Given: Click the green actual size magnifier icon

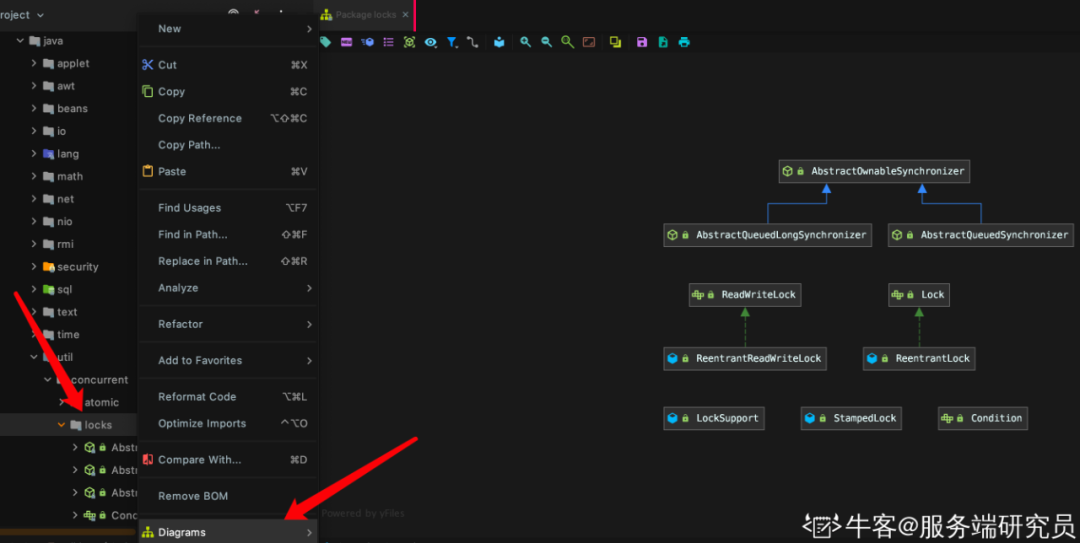Looking at the screenshot, I should point(568,42).
